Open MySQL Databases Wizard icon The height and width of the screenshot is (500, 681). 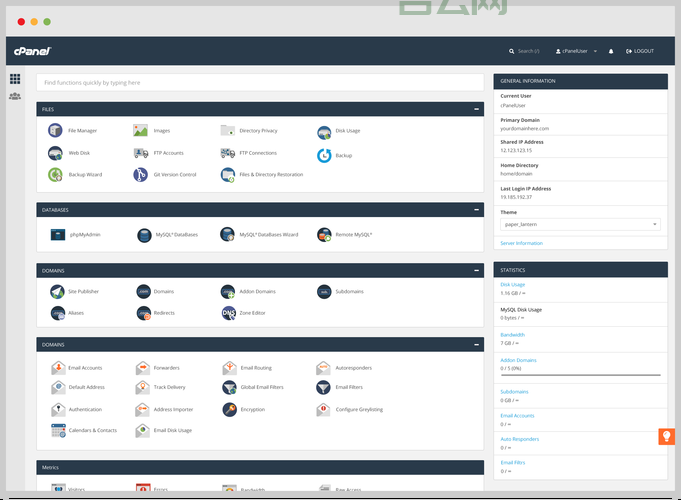pyautogui.click(x=227, y=234)
